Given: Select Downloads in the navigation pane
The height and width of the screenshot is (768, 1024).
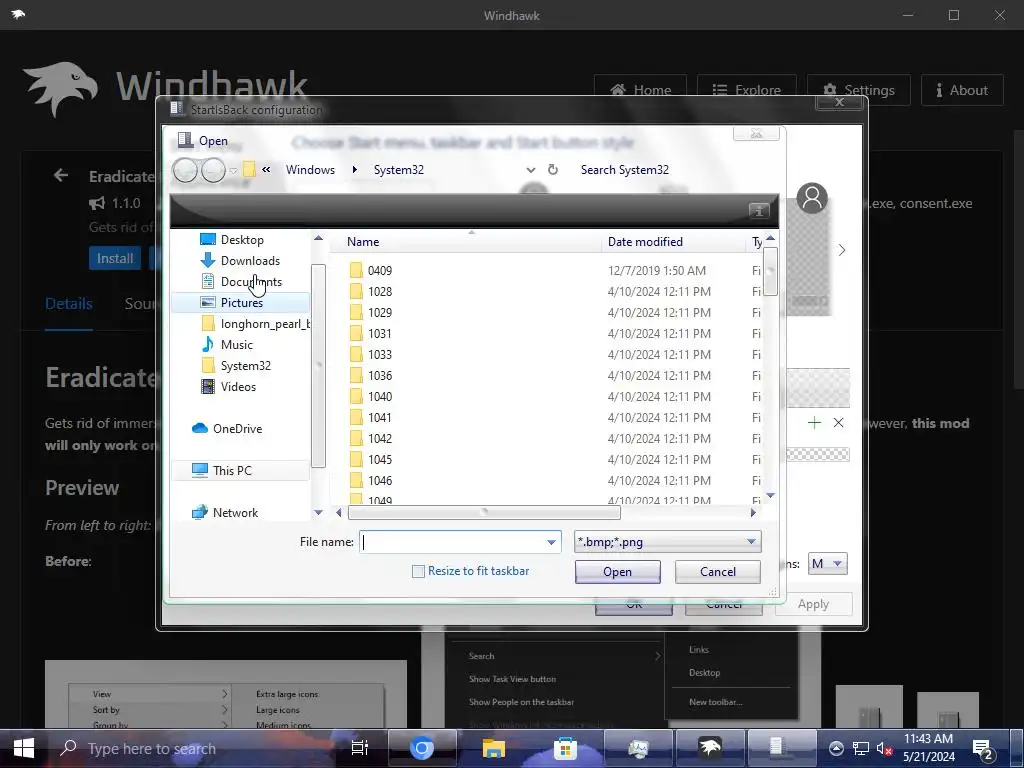Looking at the screenshot, I should click(x=250, y=261).
